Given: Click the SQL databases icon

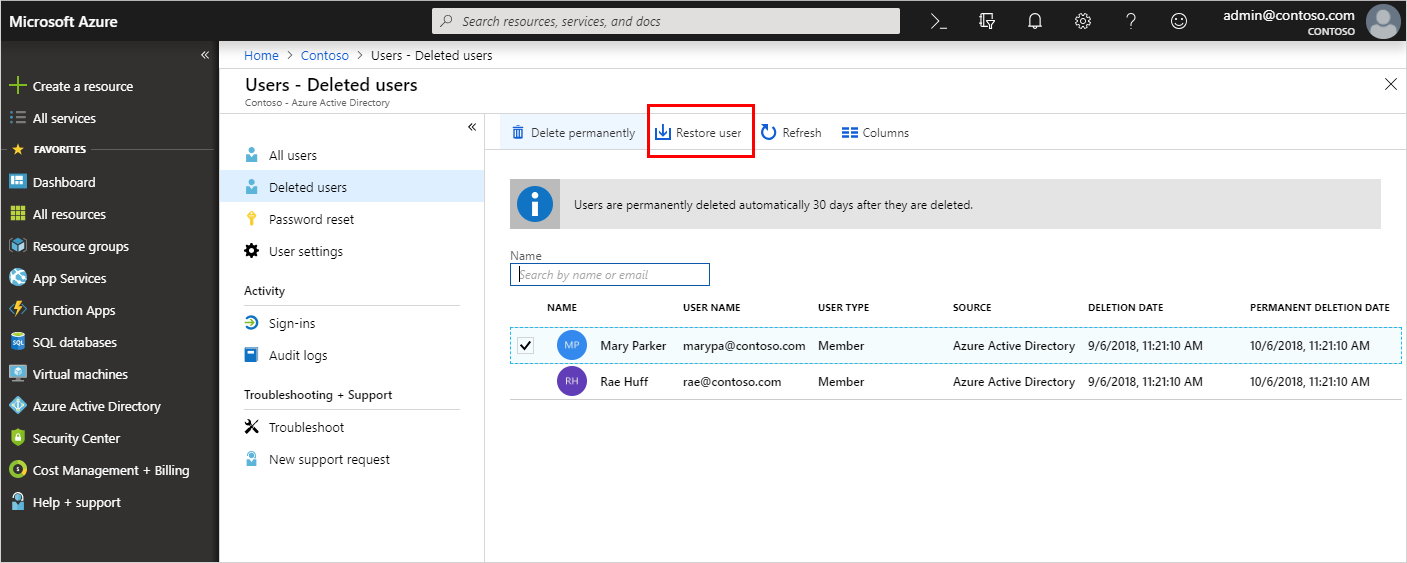Looking at the screenshot, I should 17,342.
